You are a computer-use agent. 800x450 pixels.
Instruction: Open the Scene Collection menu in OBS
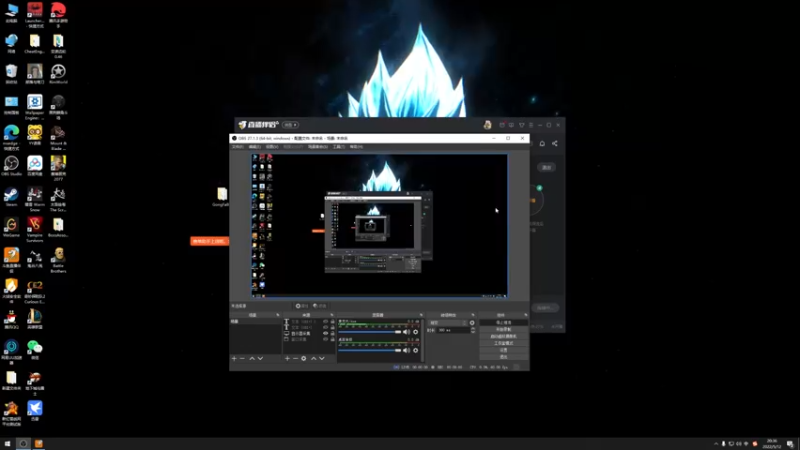click(317, 146)
